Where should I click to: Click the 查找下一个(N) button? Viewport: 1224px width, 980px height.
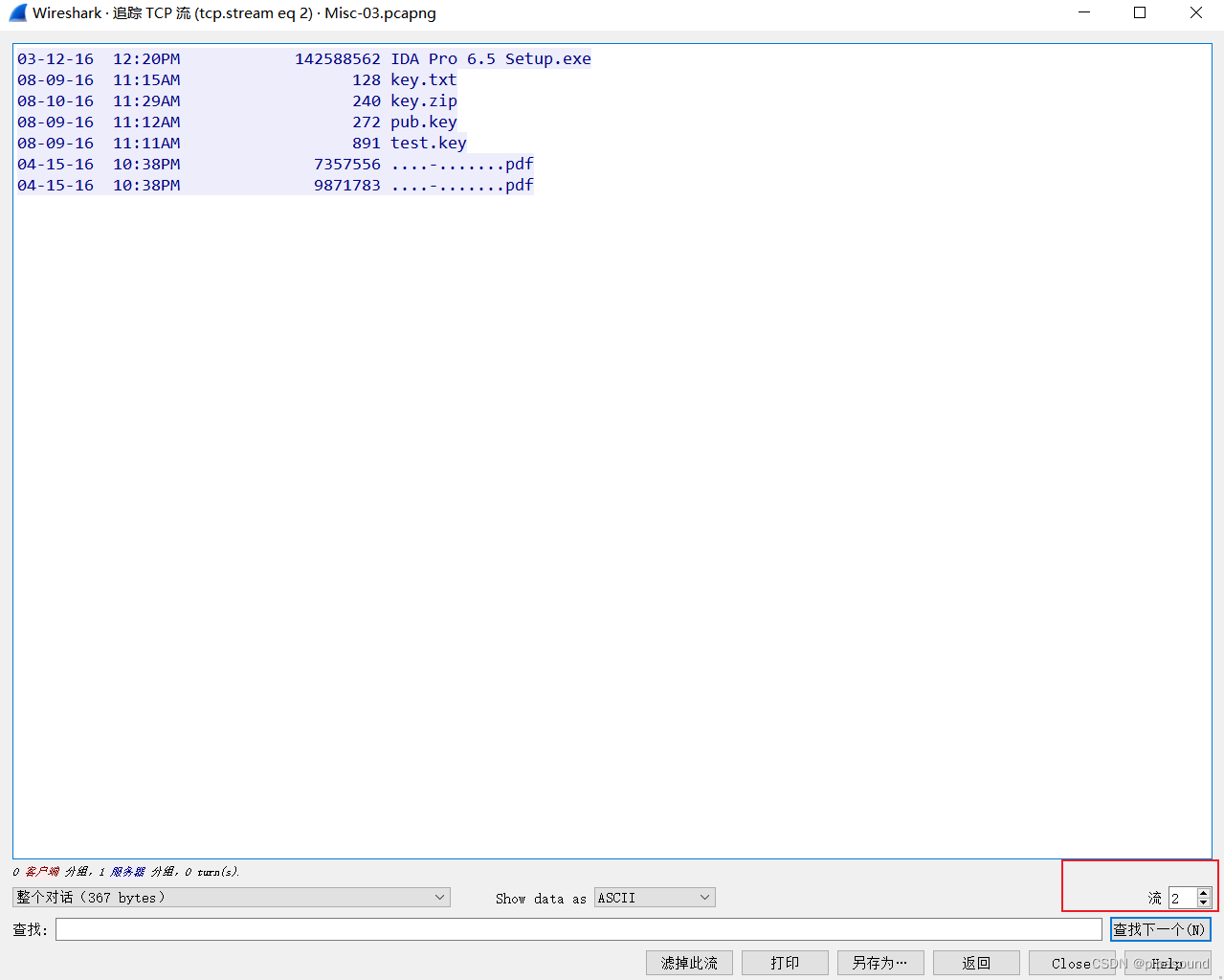click(x=1160, y=929)
